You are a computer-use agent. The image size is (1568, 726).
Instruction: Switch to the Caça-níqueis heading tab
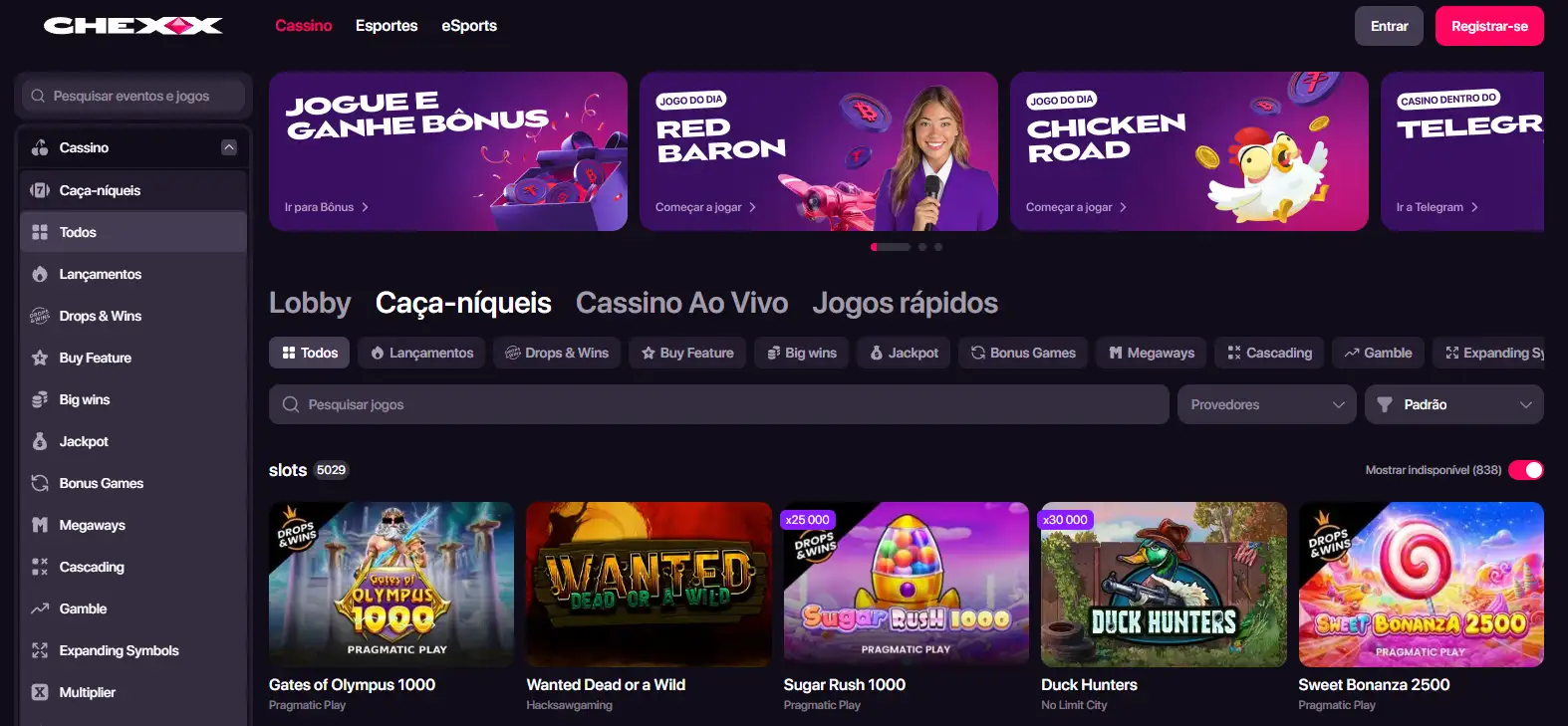click(463, 303)
